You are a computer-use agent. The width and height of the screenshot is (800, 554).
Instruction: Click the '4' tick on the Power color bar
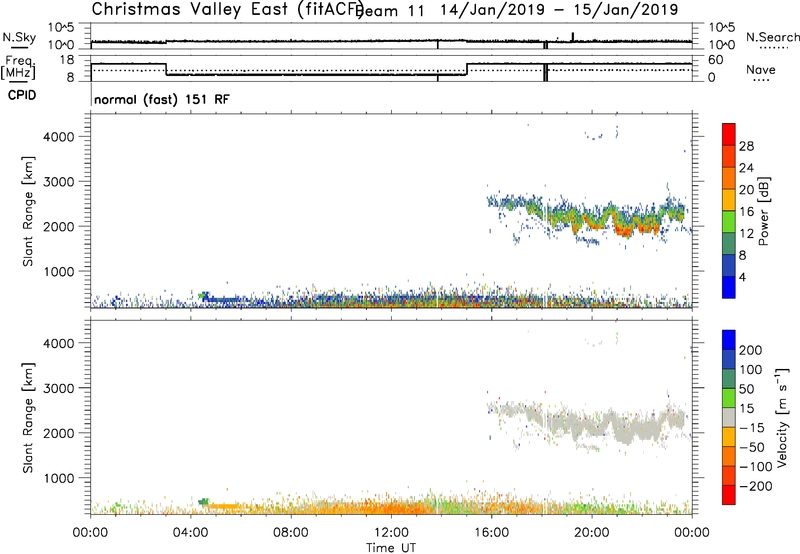[x=742, y=278]
